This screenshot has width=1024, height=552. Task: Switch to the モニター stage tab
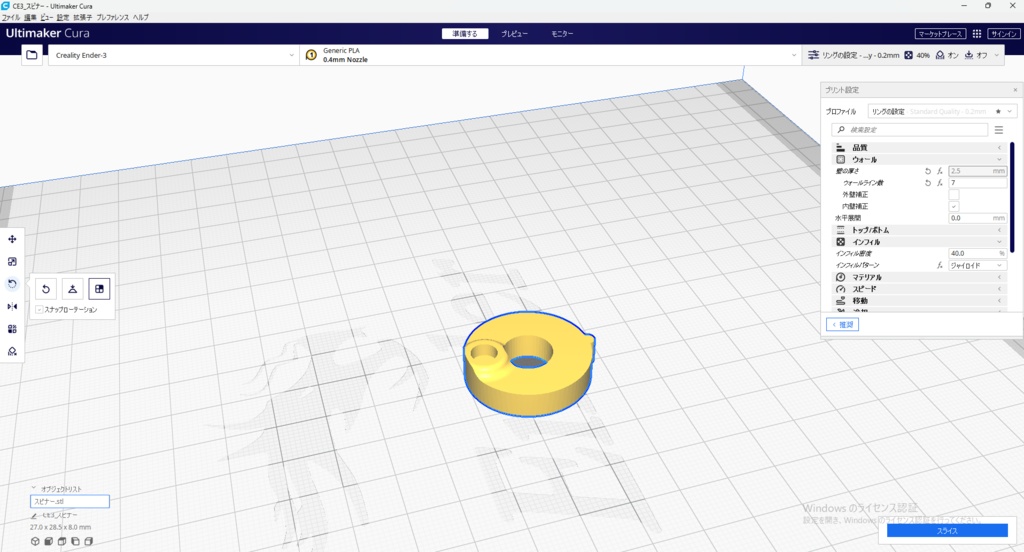tap(562, 33)
